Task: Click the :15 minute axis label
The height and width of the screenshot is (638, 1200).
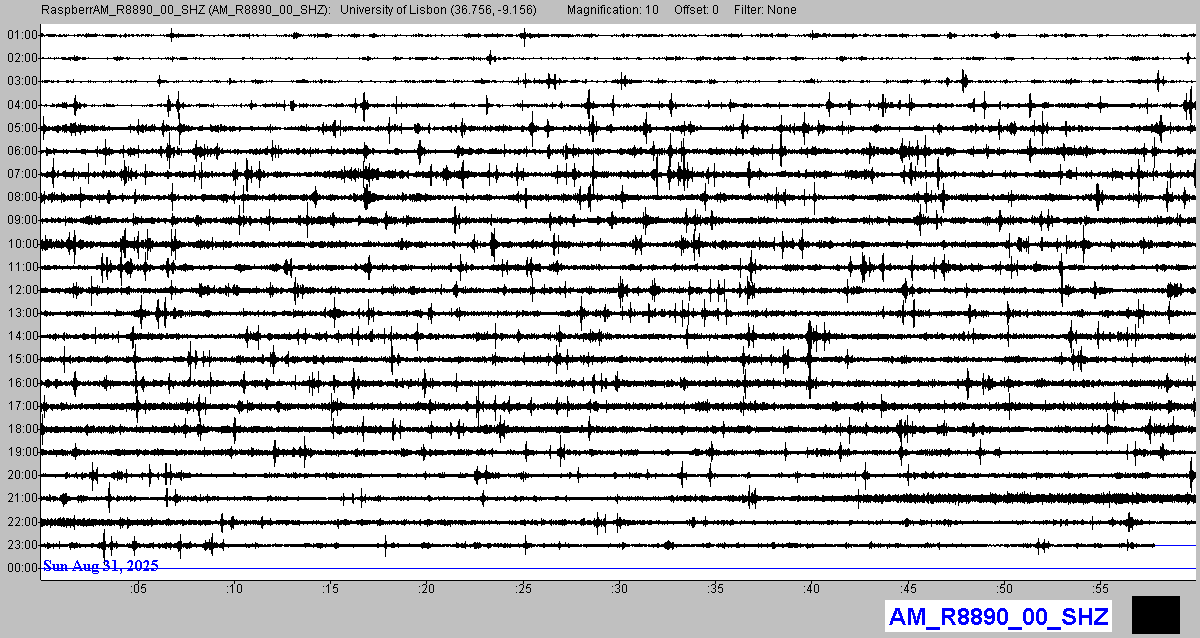Action: (330, 589)
